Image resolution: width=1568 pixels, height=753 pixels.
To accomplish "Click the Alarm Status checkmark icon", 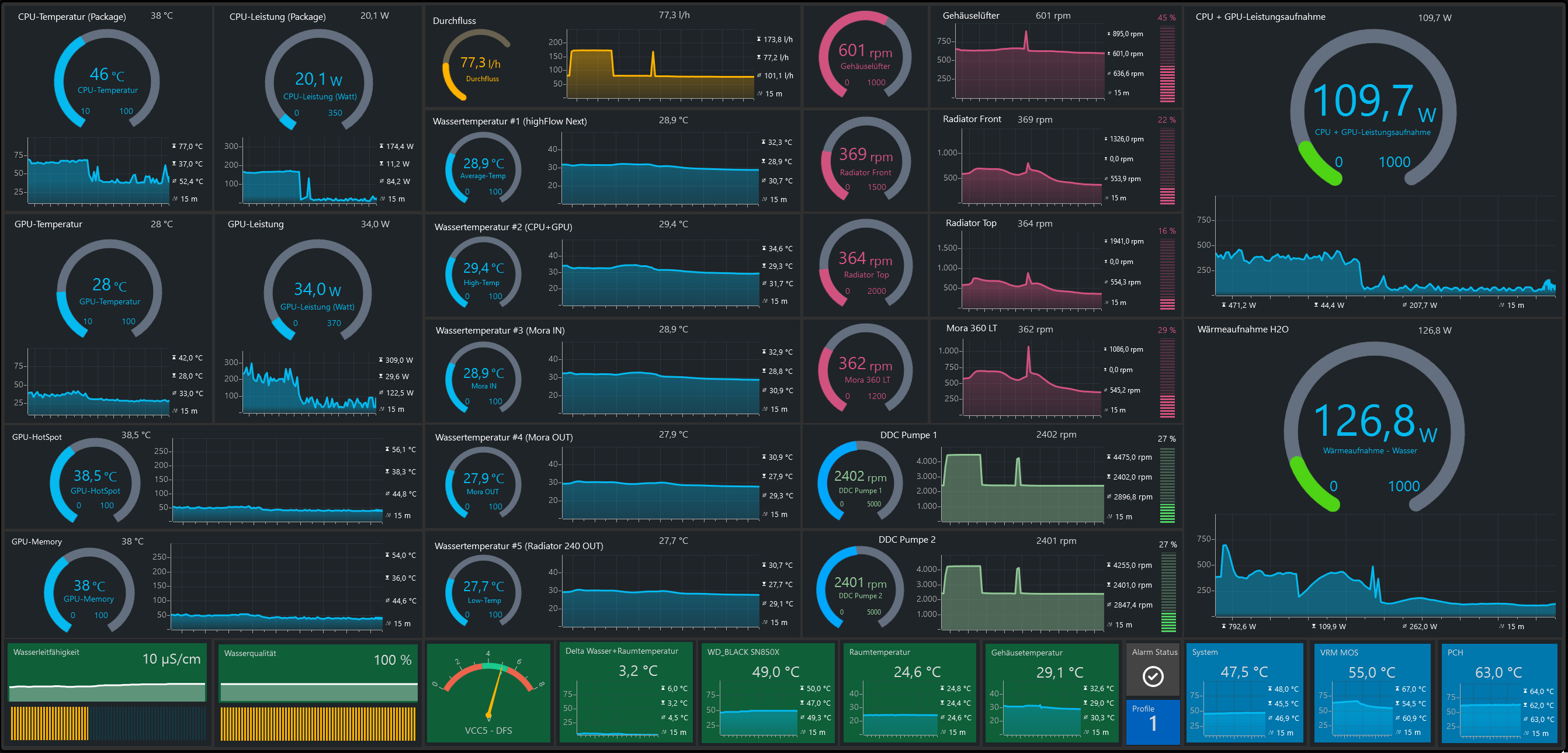I will tap(1152, 676).
